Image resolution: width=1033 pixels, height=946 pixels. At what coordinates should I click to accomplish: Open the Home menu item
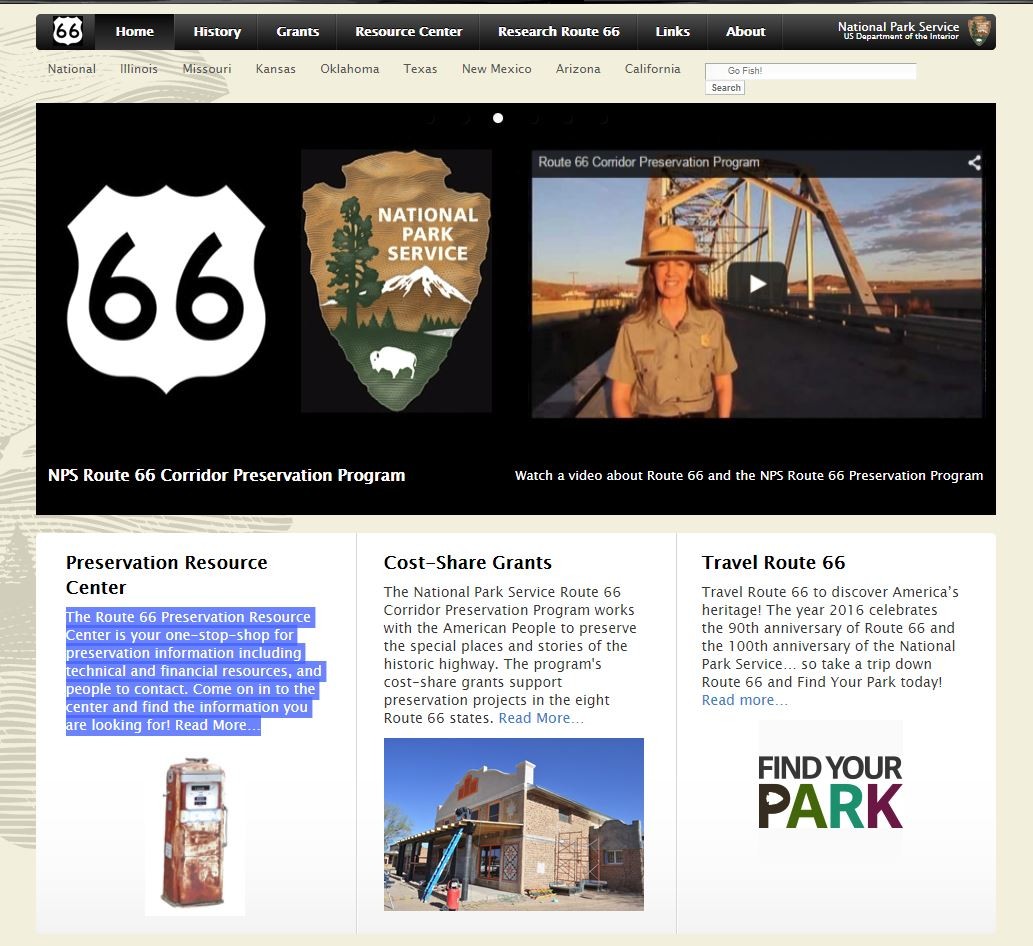(134, 32)
